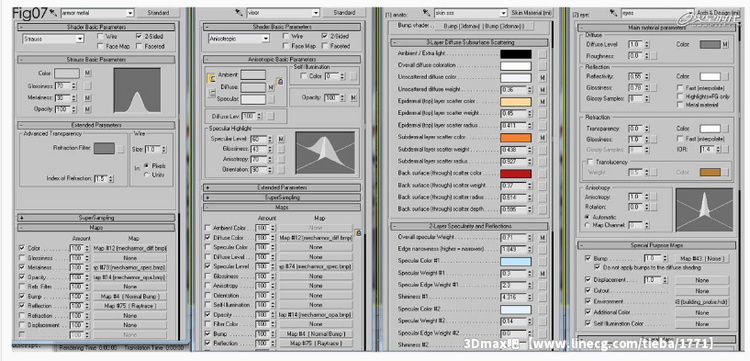Click Translucency orange-brown color swatch
The image size is (750, 361).
pos(710,172)
